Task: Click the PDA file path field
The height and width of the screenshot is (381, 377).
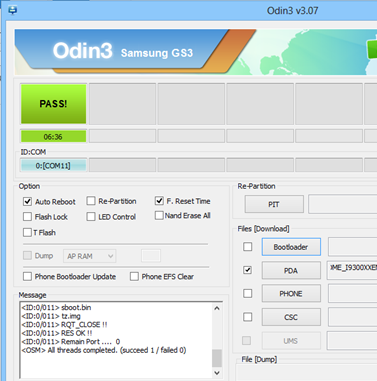Action: coord(352,270)
